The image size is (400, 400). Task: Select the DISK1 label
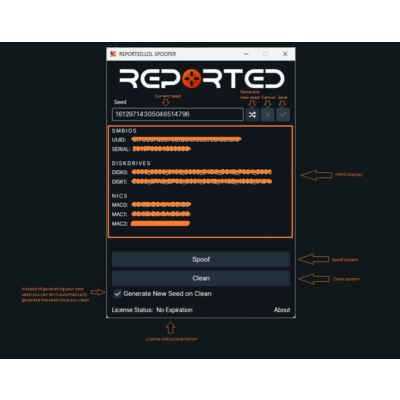coord(119,182)
